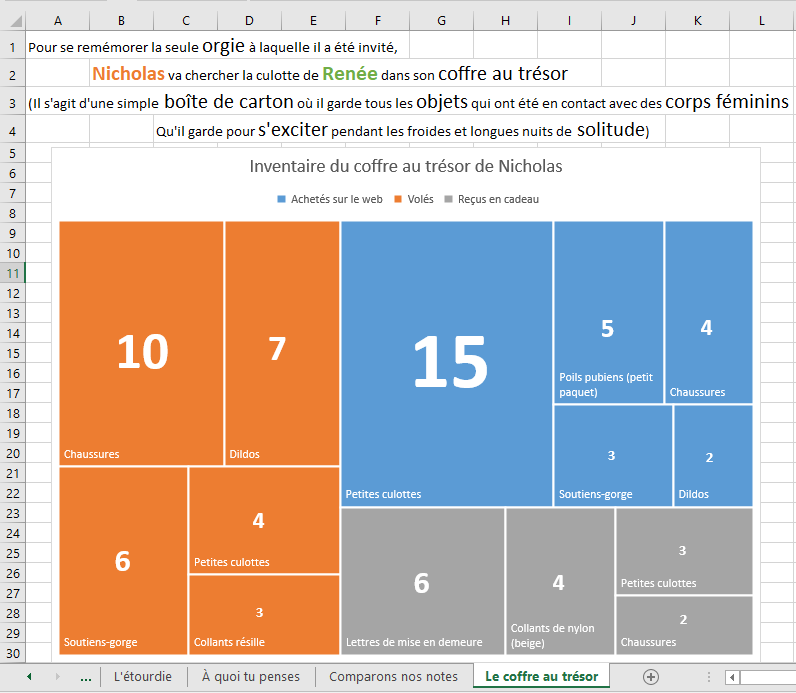The height and width of the screenshot is (693, 796).
Task: Click the blue Achetés sur le web legend swatch
Action: point(282,200)
